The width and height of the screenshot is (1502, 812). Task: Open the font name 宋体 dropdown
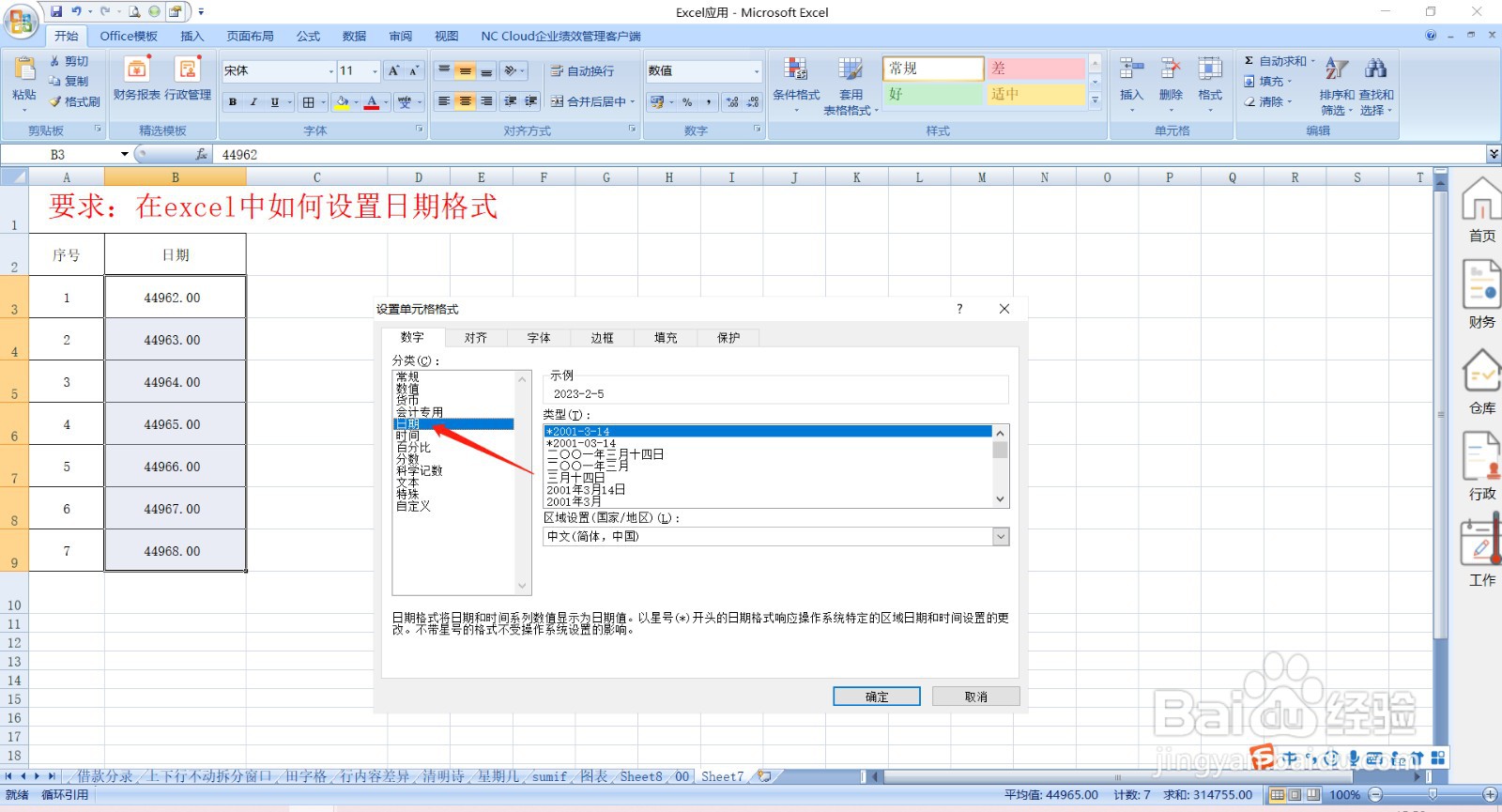331,71
